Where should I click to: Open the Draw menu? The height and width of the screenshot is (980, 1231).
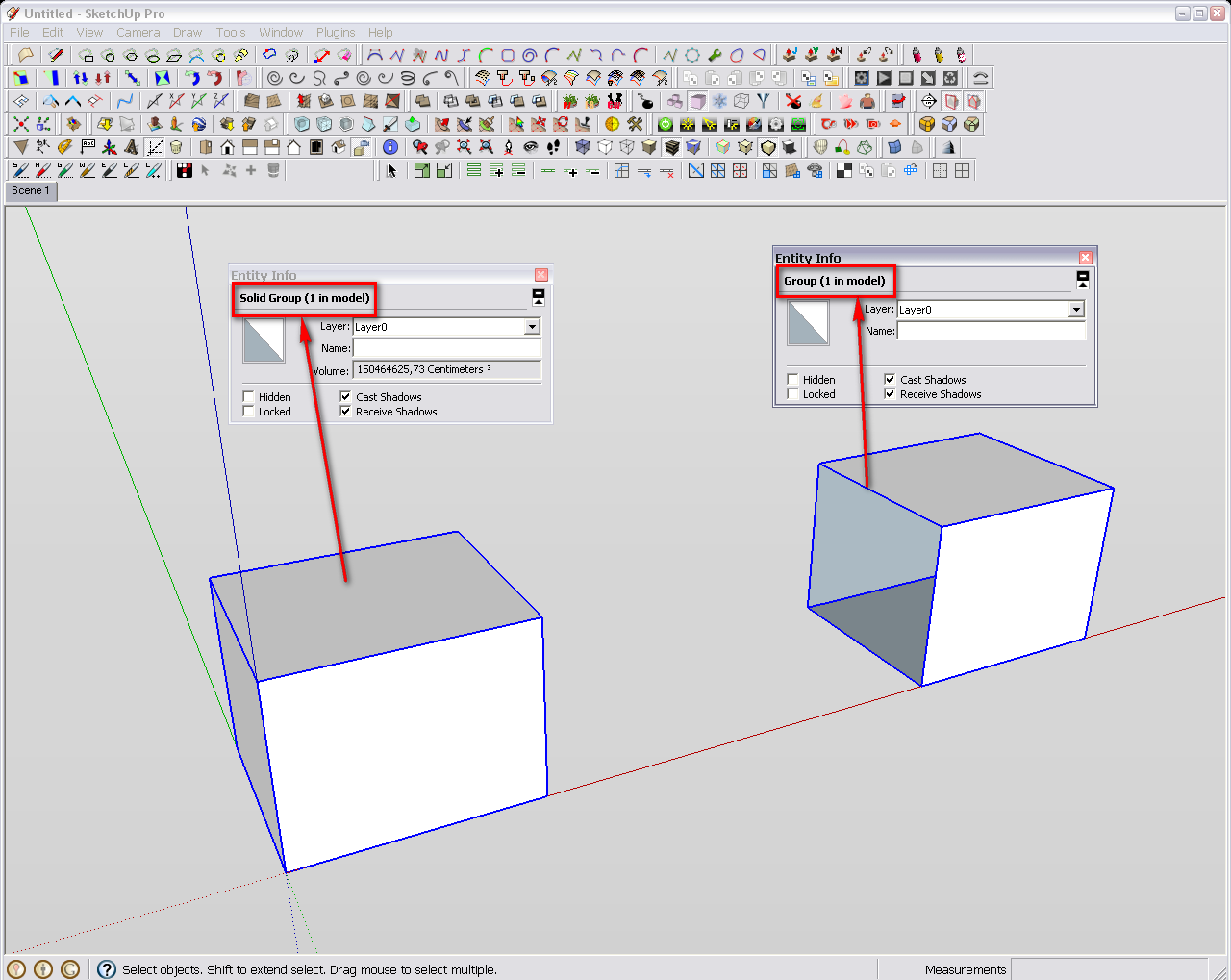pyautogui.click(x=188, y=32)
